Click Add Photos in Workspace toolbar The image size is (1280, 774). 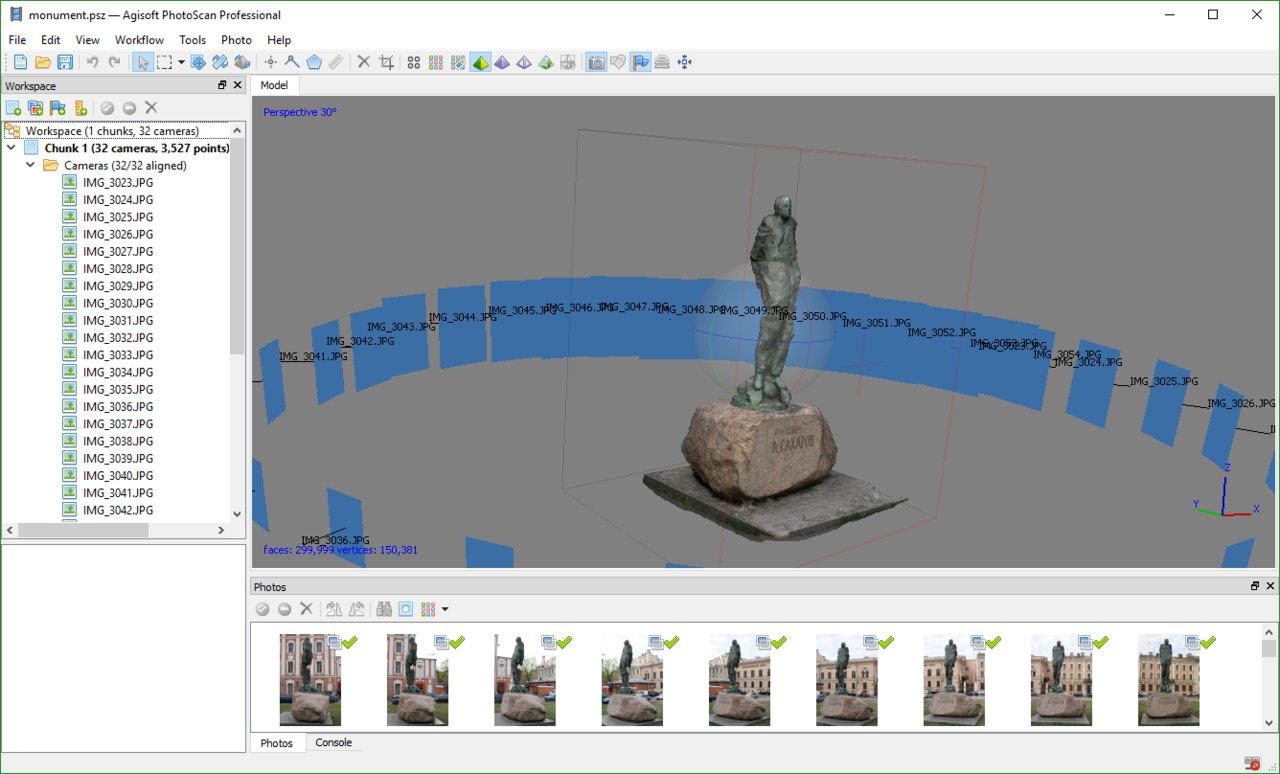36,108
